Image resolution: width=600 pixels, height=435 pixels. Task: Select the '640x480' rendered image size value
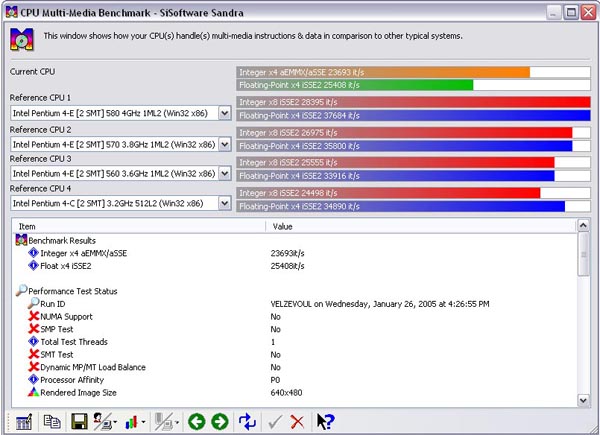(x=286, y=393)
